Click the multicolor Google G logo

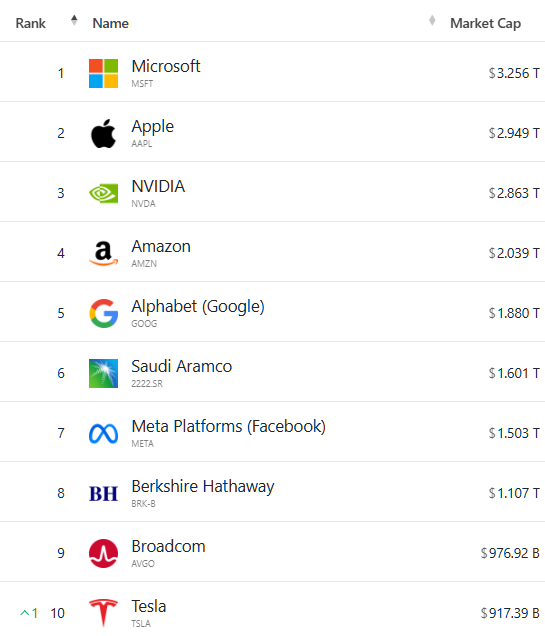(x=103, y=313)
